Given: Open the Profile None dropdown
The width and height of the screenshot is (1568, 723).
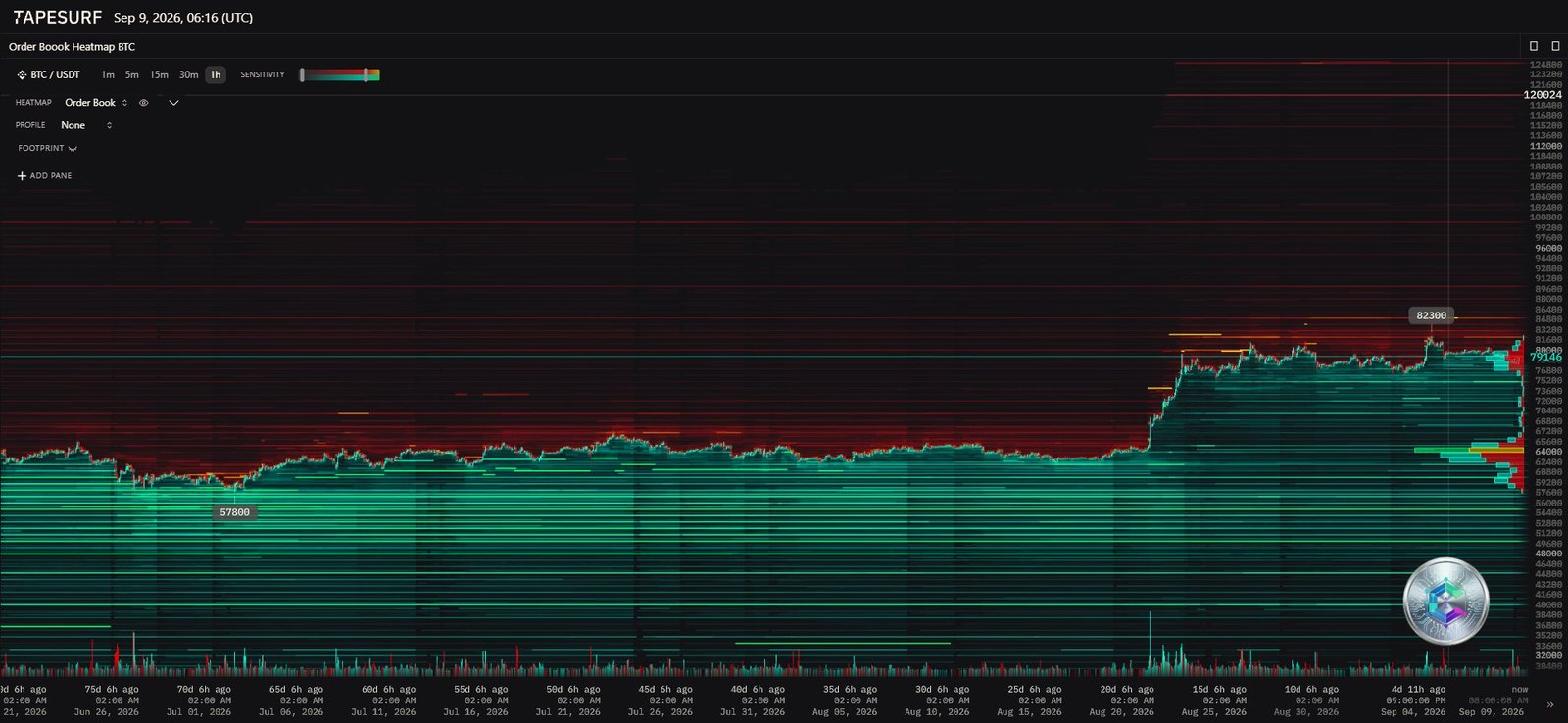Looking at the screenshot, I should (x=86, y=125).
